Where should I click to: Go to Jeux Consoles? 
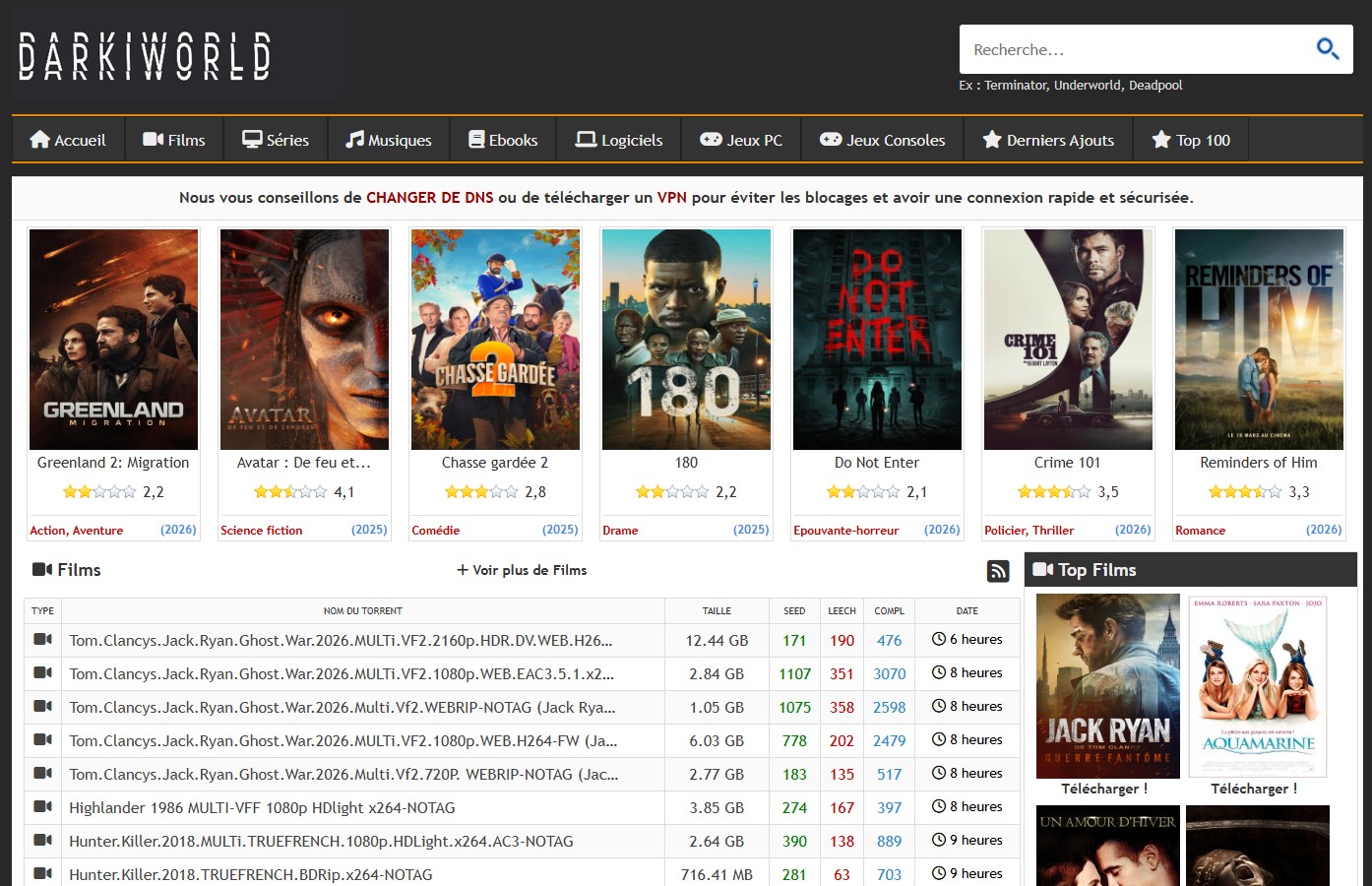click(883, 140)
